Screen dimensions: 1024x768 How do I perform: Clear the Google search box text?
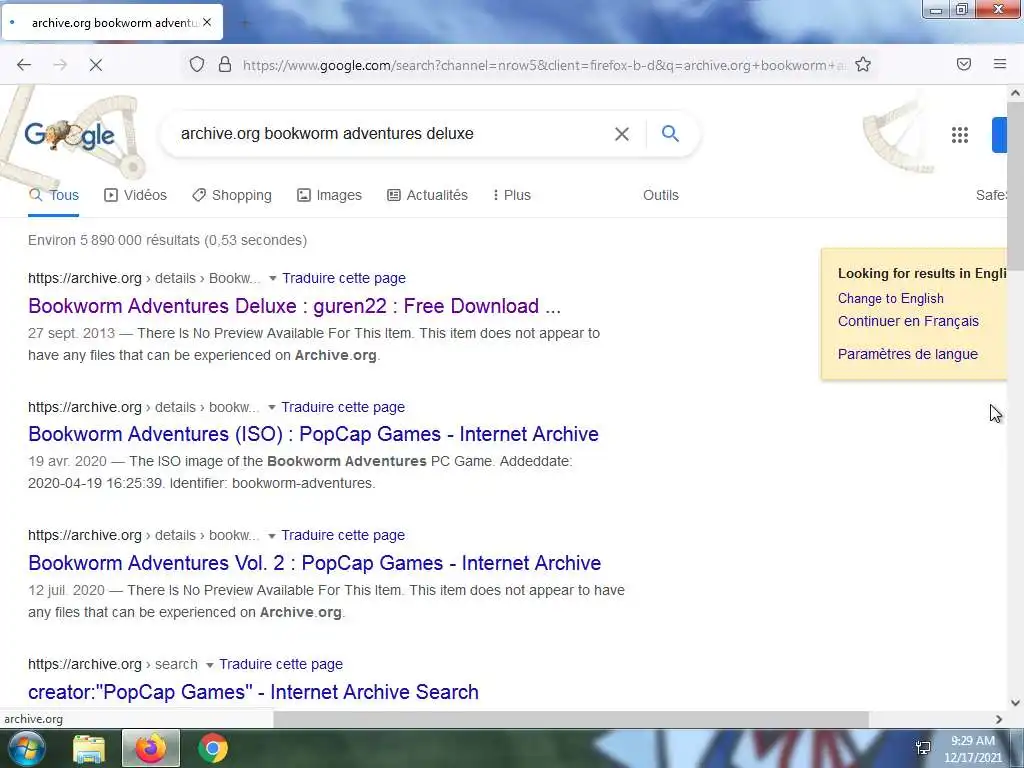(622, 134)
